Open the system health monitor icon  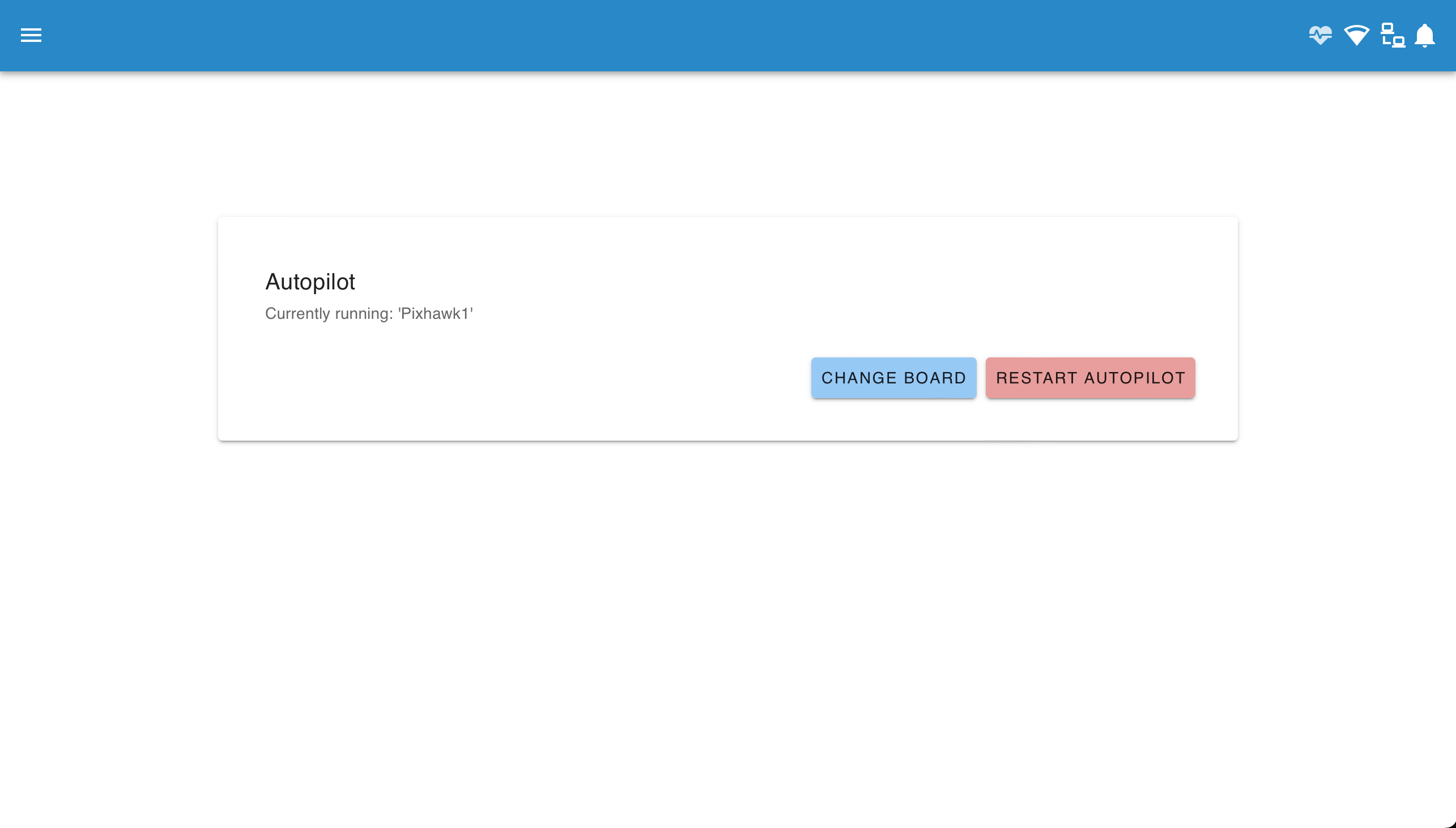(x=1320, y=35)
